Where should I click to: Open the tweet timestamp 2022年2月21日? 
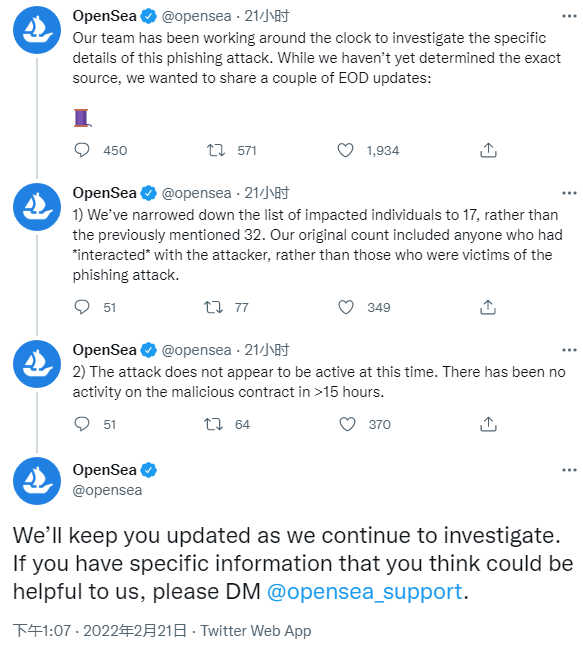coord(135,631)
